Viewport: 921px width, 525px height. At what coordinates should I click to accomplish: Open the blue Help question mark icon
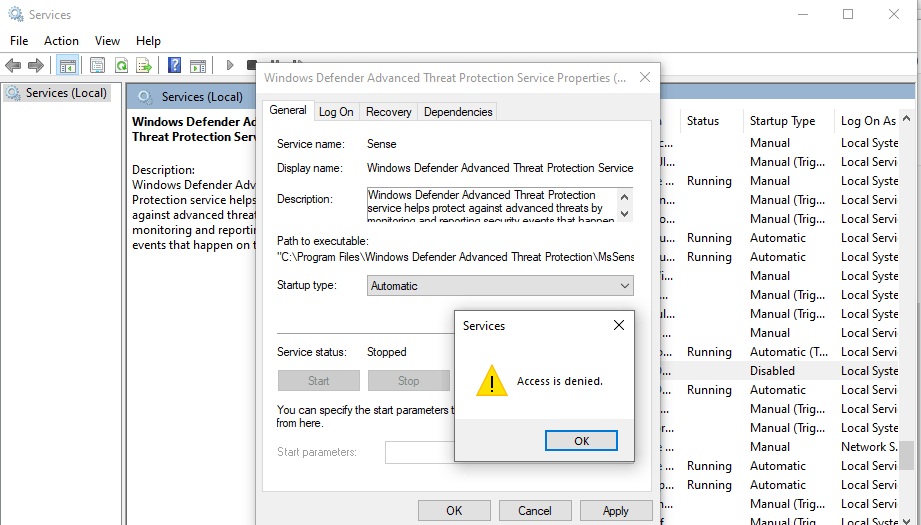[174, 65]
